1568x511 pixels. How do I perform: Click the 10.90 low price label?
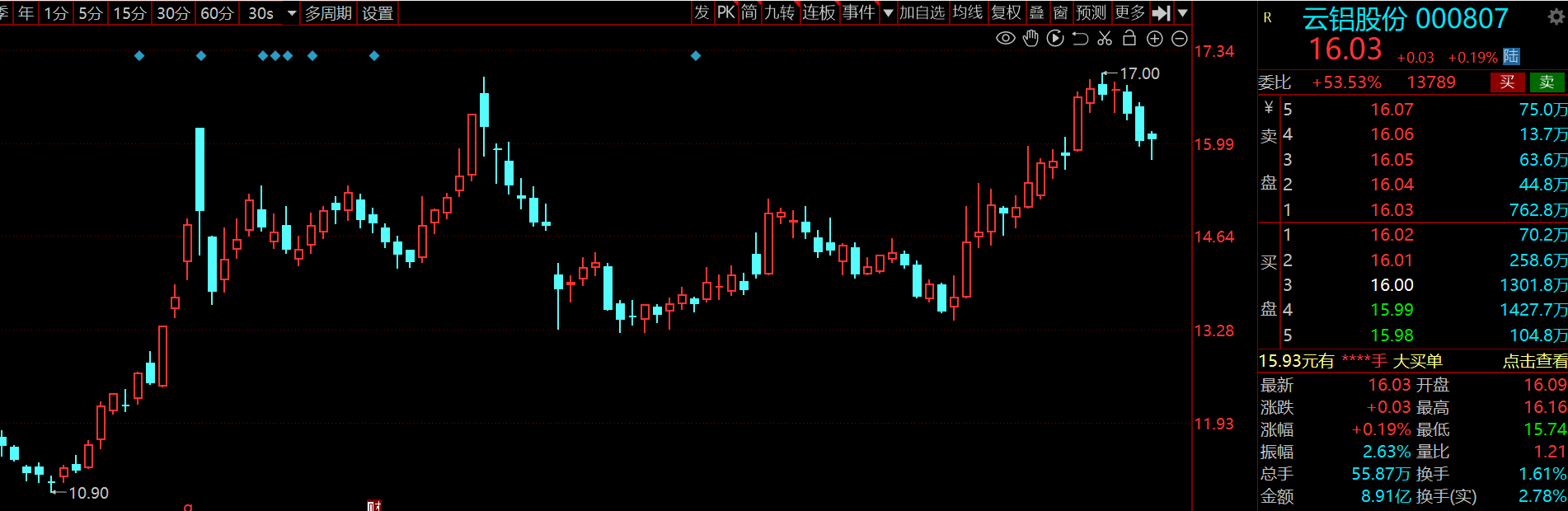click(88, 493)
